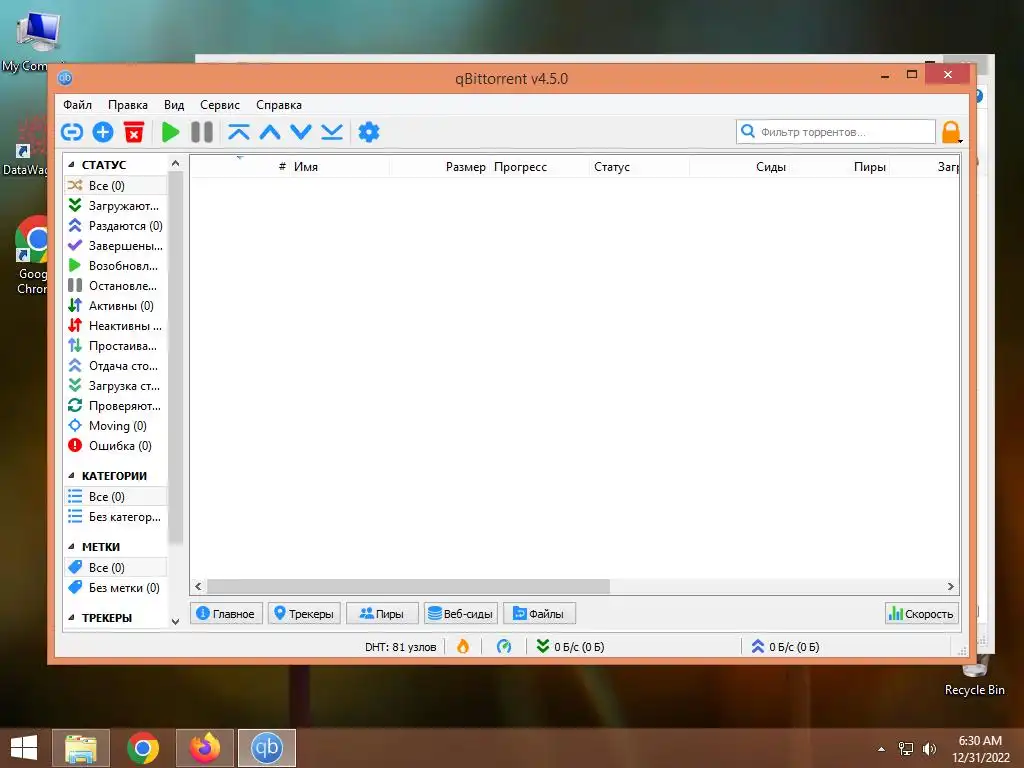Image resolution: width=1024 pixels, height=768 pixels.
Task: Move torrent down in queue icon
Action: coord(301,132)
